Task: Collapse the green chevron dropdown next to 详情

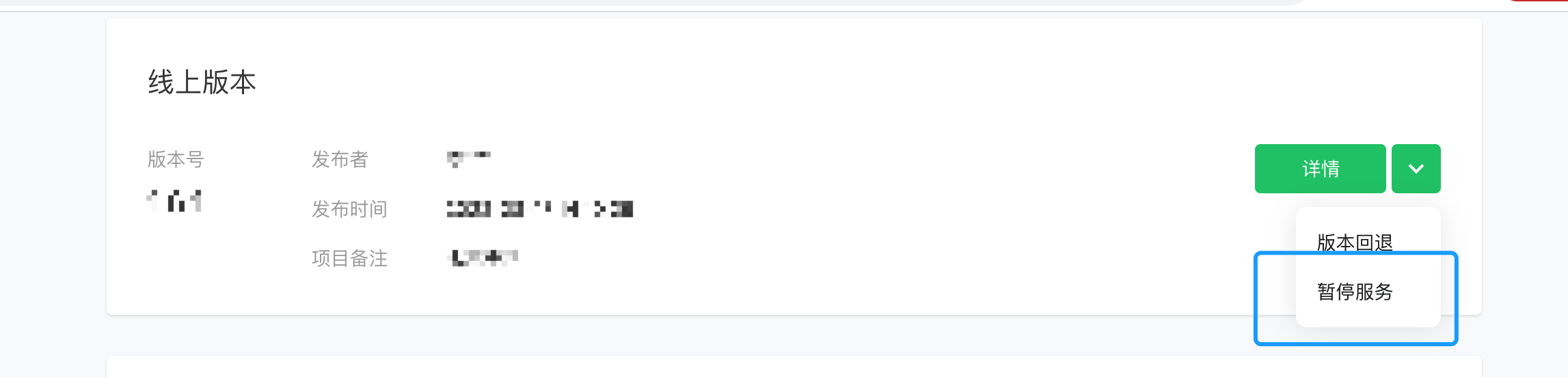Action: pyautogui.click(x=1416, y=169)
